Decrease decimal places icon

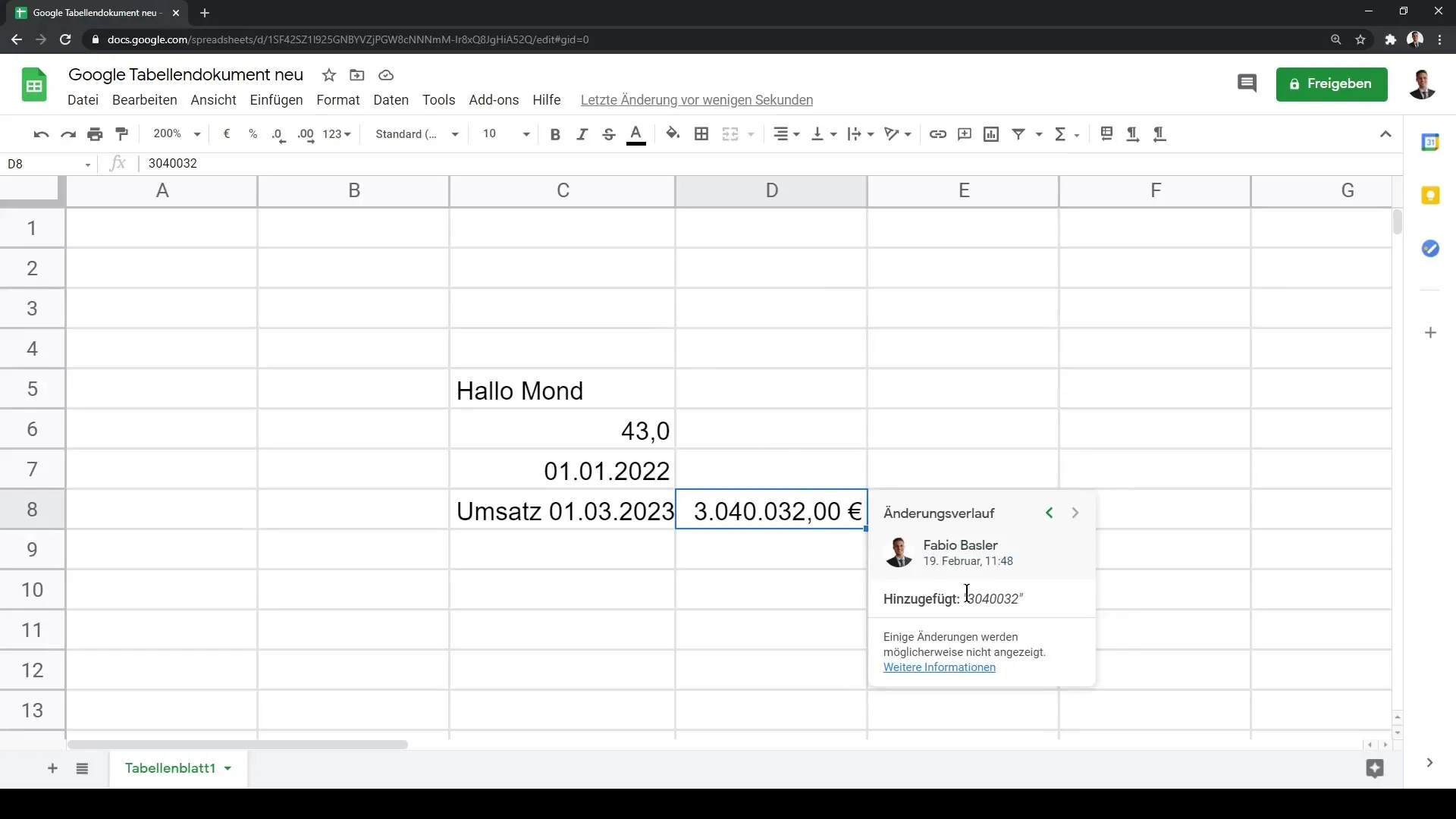pos(278,135)
